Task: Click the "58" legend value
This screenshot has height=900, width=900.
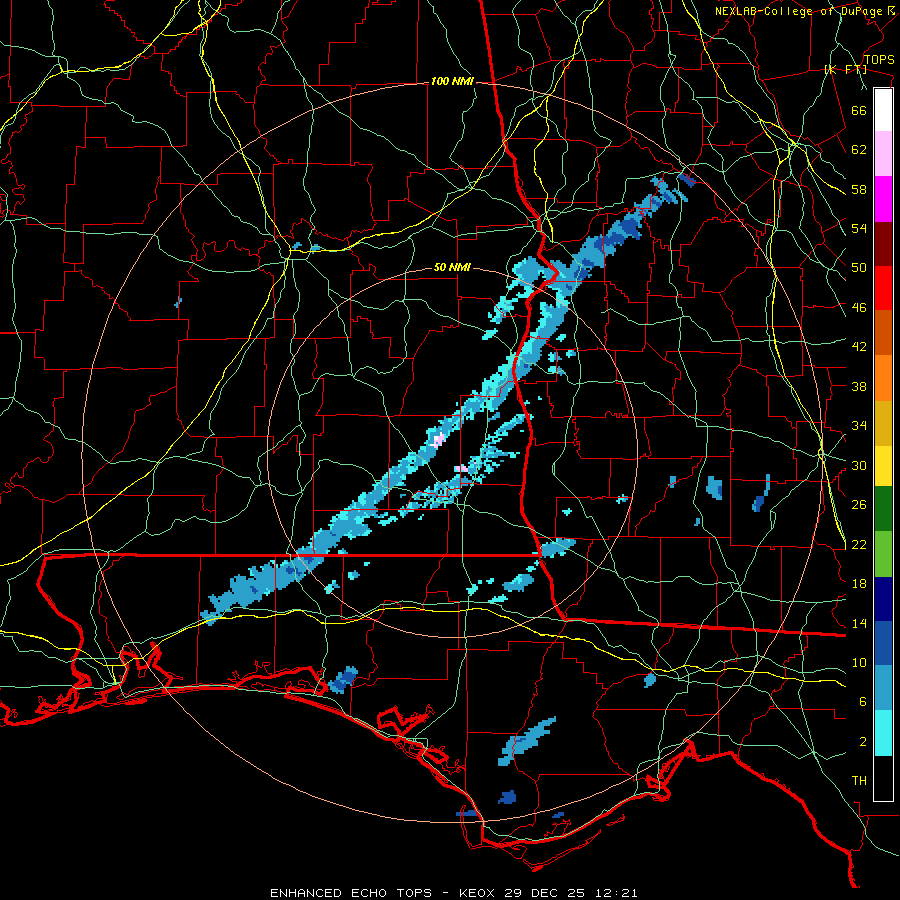Action: pyautogui.click(x=859, y=189)
